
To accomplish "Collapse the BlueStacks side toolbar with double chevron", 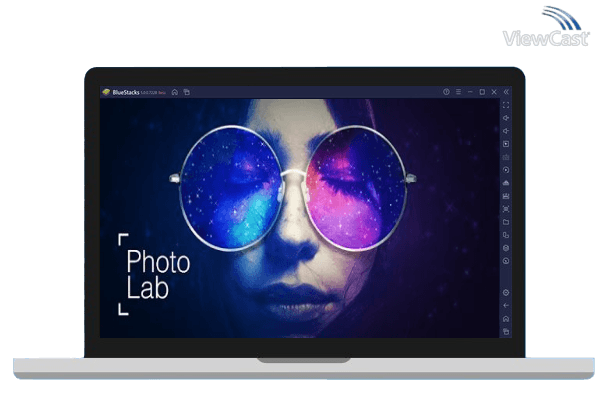I will 506,92.
